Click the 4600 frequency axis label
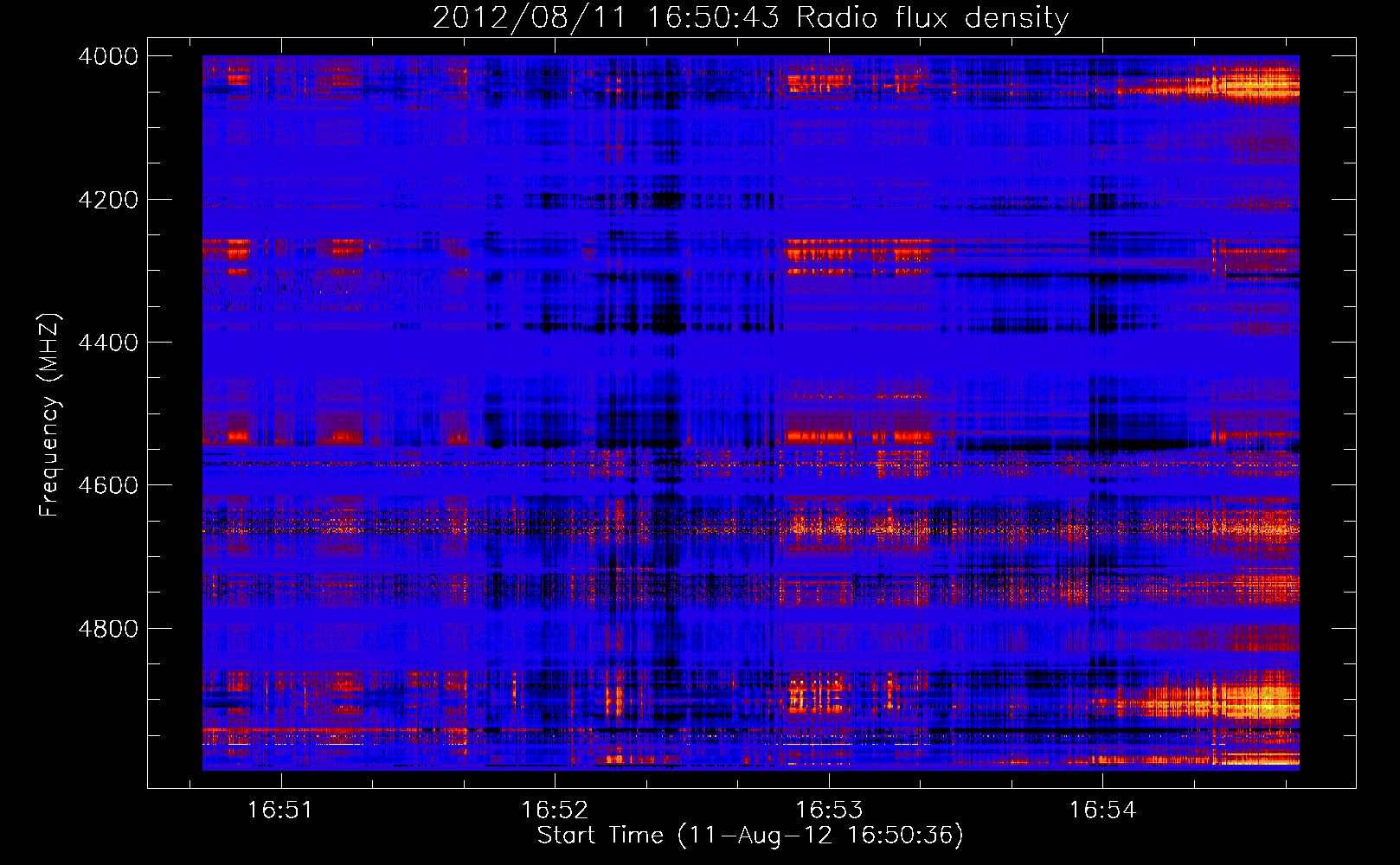The width and height of the screenshot is (1400, 865). [x=108, y=485]
